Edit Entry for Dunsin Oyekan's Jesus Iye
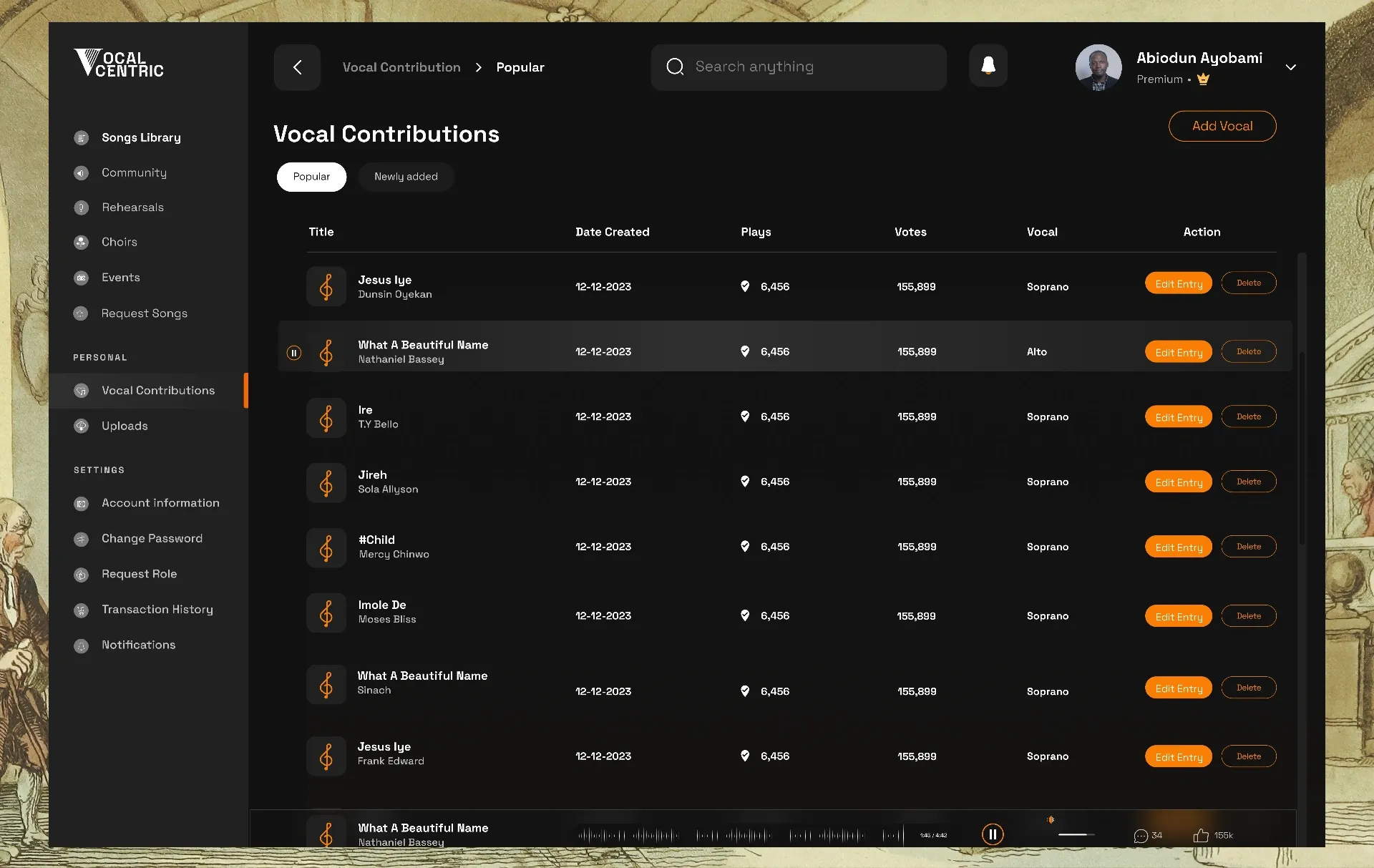 (1179, 283)
